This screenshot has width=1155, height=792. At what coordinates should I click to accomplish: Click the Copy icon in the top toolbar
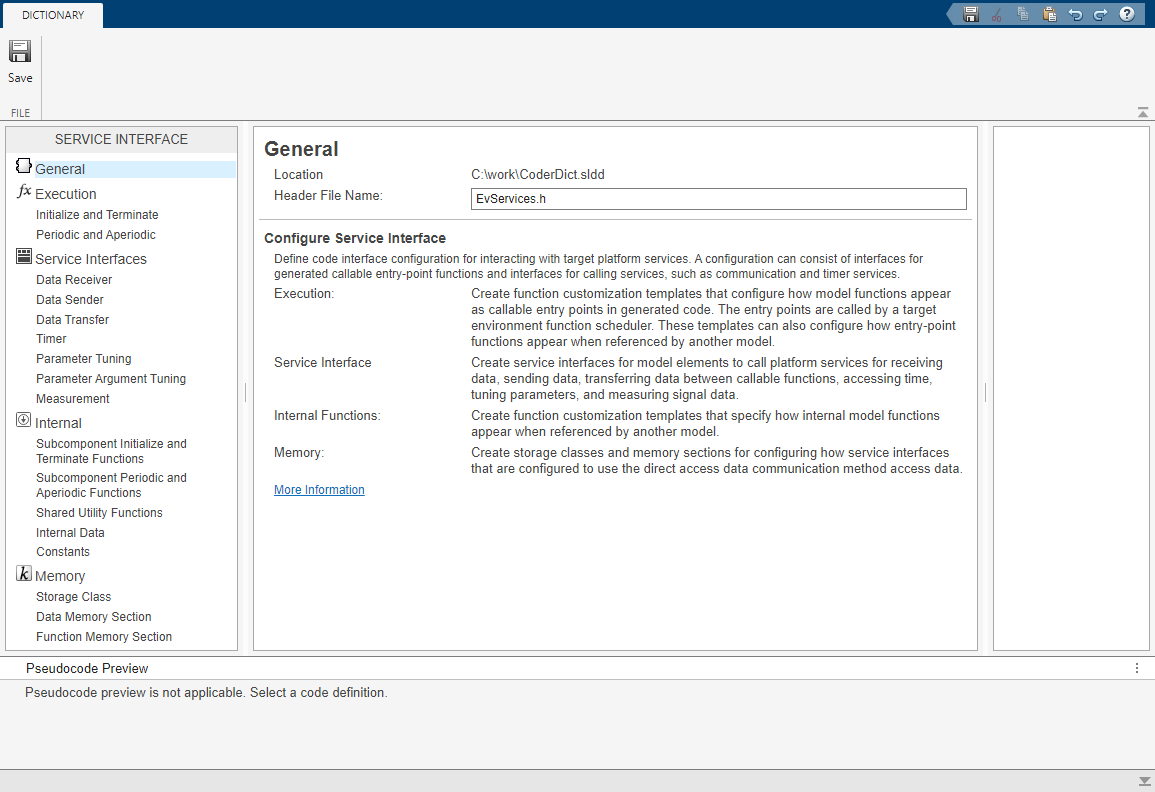1022,14
